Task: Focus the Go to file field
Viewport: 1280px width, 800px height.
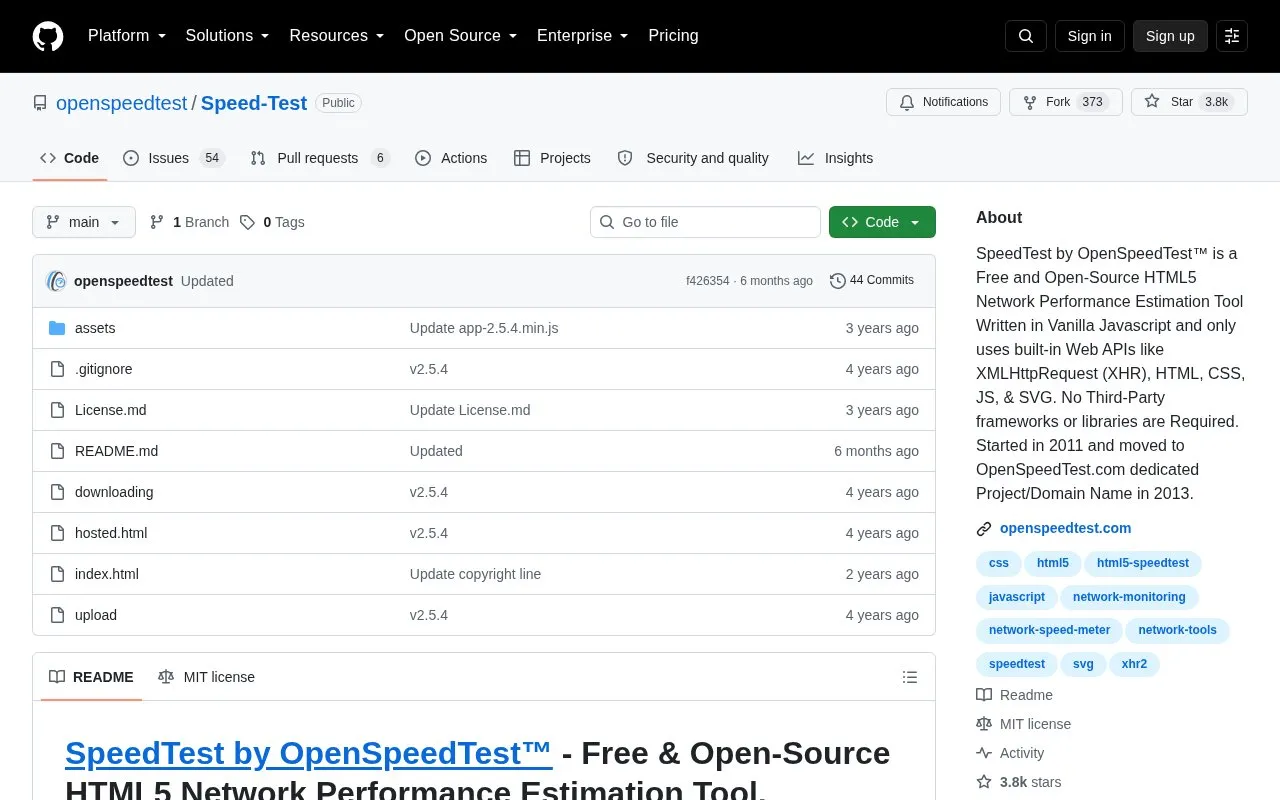Action: [705, 222]
